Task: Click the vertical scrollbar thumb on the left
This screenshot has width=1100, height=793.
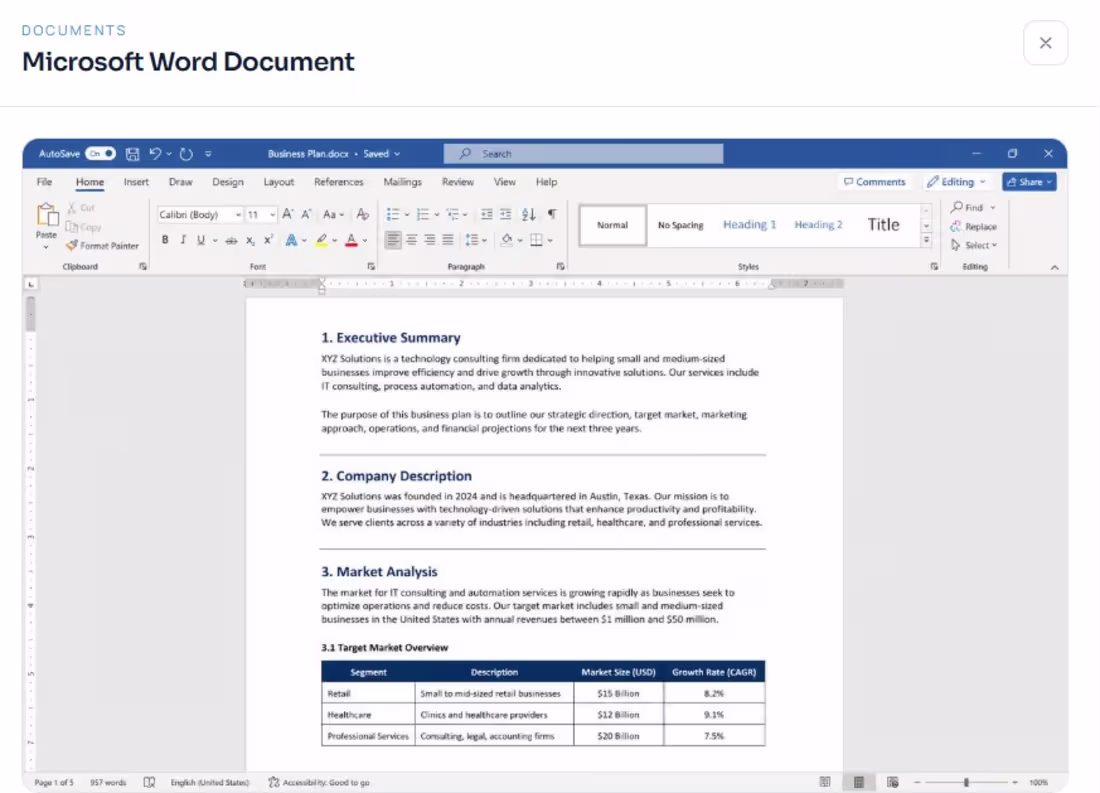Action: pyautogui.click(x=31, y=313)
